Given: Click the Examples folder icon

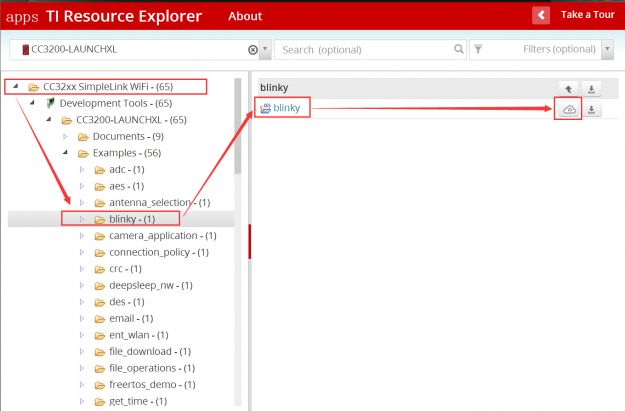Looking at the screenshot, I should click(x=83, y=153).
